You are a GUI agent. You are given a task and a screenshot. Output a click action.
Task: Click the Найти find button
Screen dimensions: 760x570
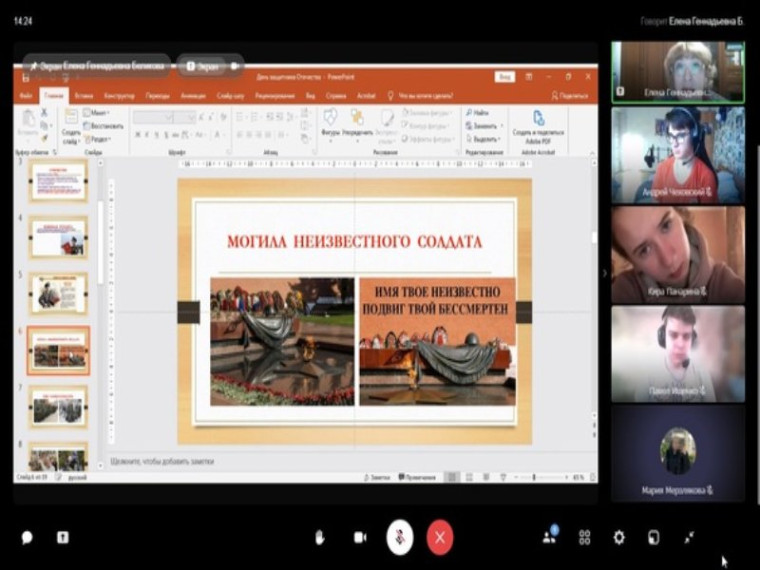pyautogui.click(x=477, y=112)
